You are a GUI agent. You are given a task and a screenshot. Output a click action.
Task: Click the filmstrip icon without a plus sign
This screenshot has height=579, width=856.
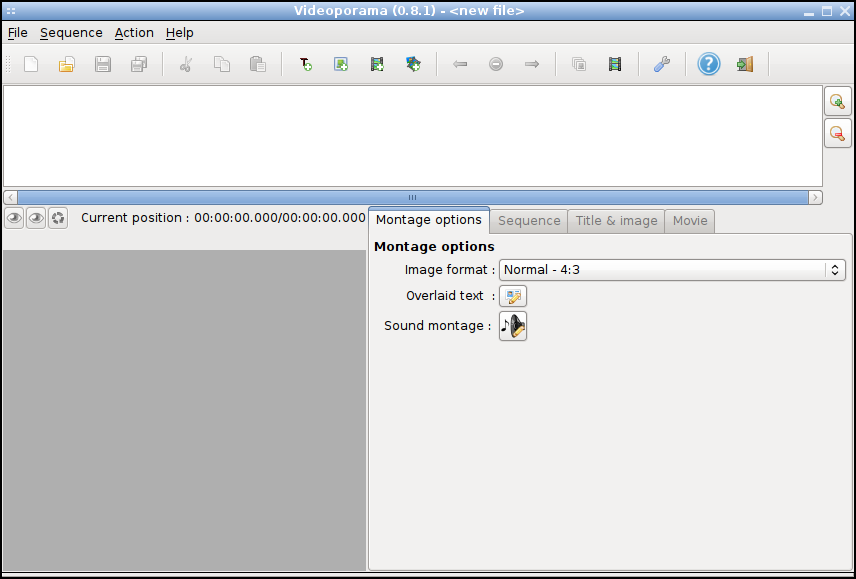coord(615,64)
